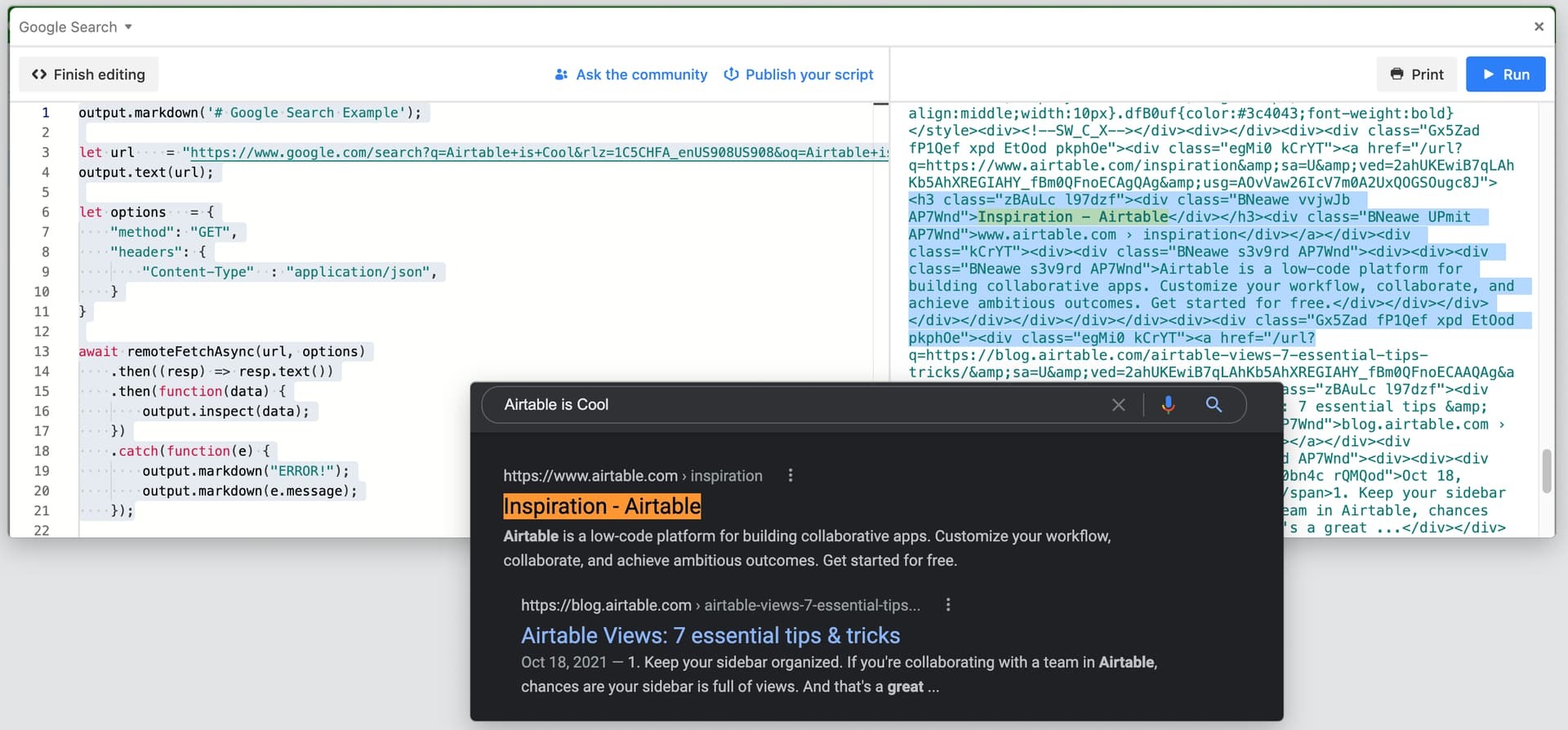Open the Ask the community link
This screenshot has height=730, width=1568.
(x=631, y=74)
